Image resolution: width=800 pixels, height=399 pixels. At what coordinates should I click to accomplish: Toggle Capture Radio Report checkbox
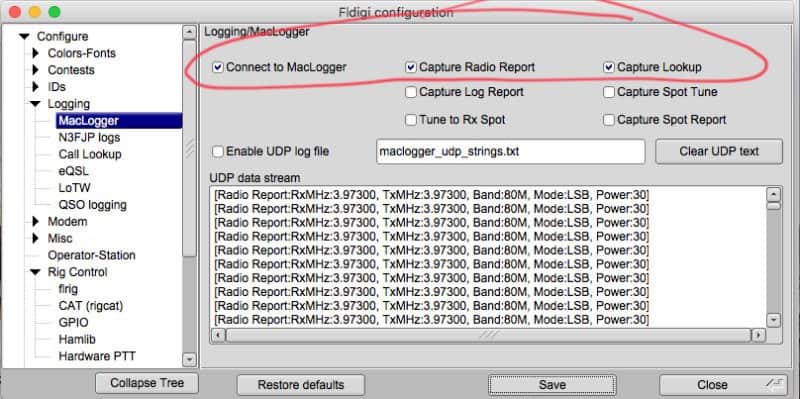[x=411, y=67]
